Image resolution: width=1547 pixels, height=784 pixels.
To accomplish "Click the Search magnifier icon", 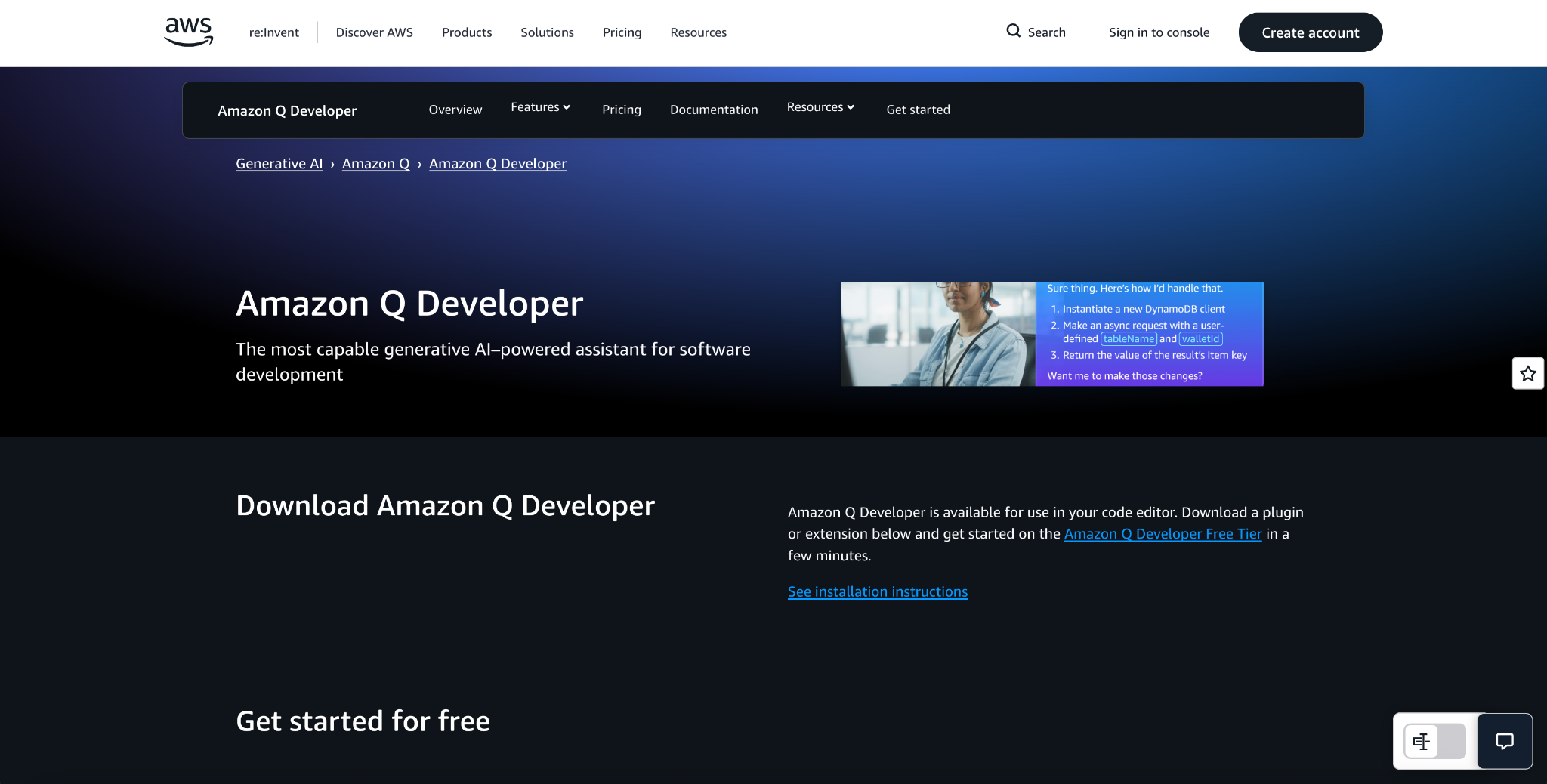I will coord(1014,31).
